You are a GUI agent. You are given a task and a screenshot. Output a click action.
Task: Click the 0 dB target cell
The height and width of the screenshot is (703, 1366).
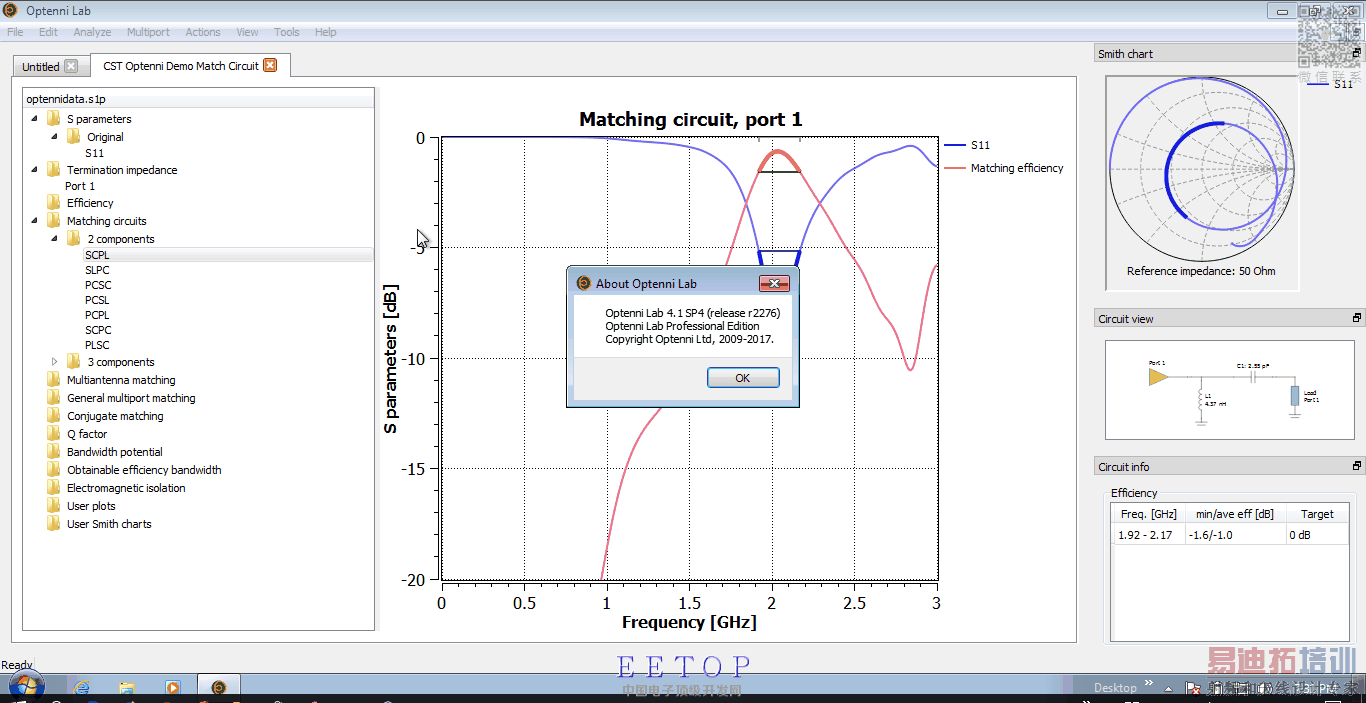tap(1317, 535)
